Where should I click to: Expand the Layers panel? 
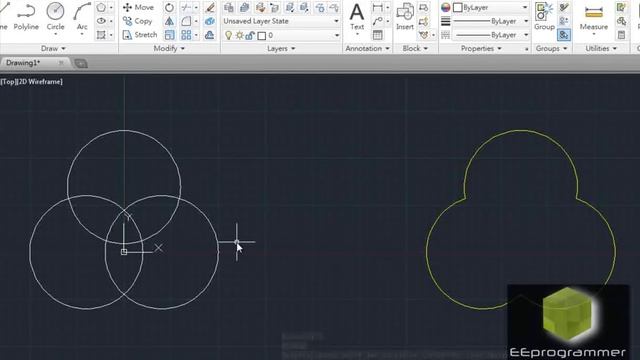pos(281,48)
